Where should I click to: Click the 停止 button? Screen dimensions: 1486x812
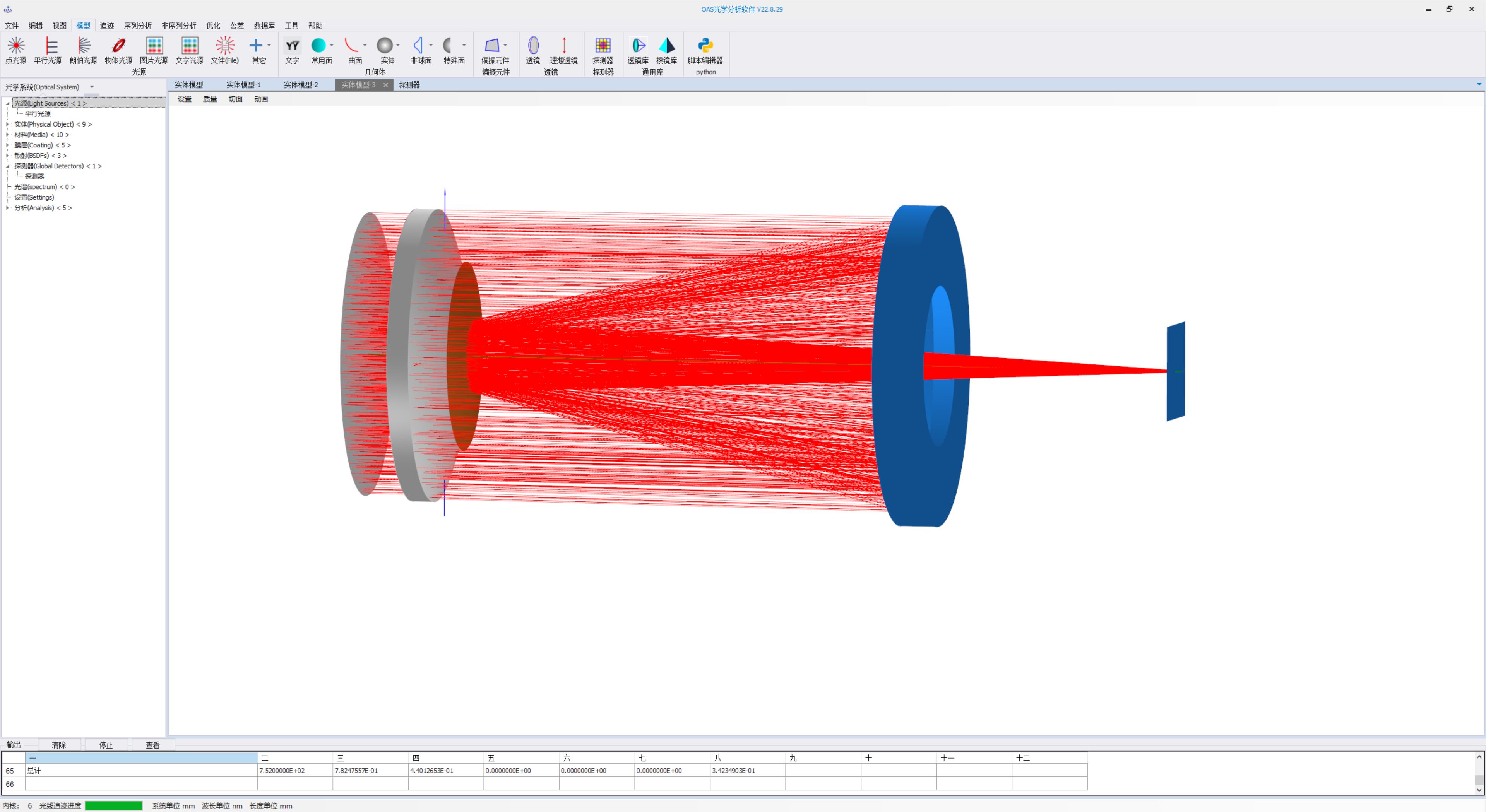106,745
